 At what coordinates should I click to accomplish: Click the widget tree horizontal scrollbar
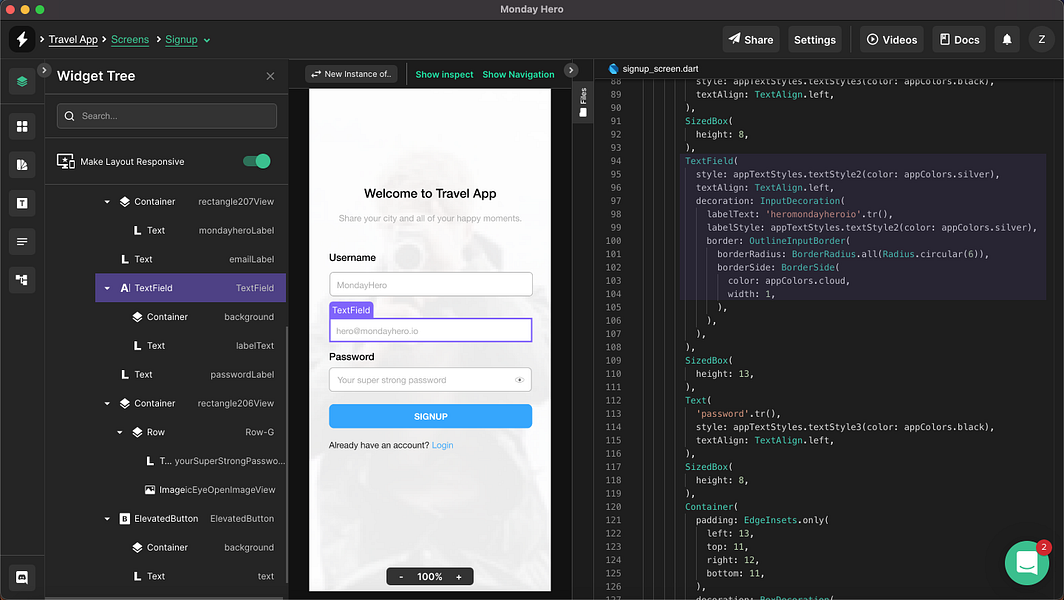pyautogui.click(x=164, y=598)
